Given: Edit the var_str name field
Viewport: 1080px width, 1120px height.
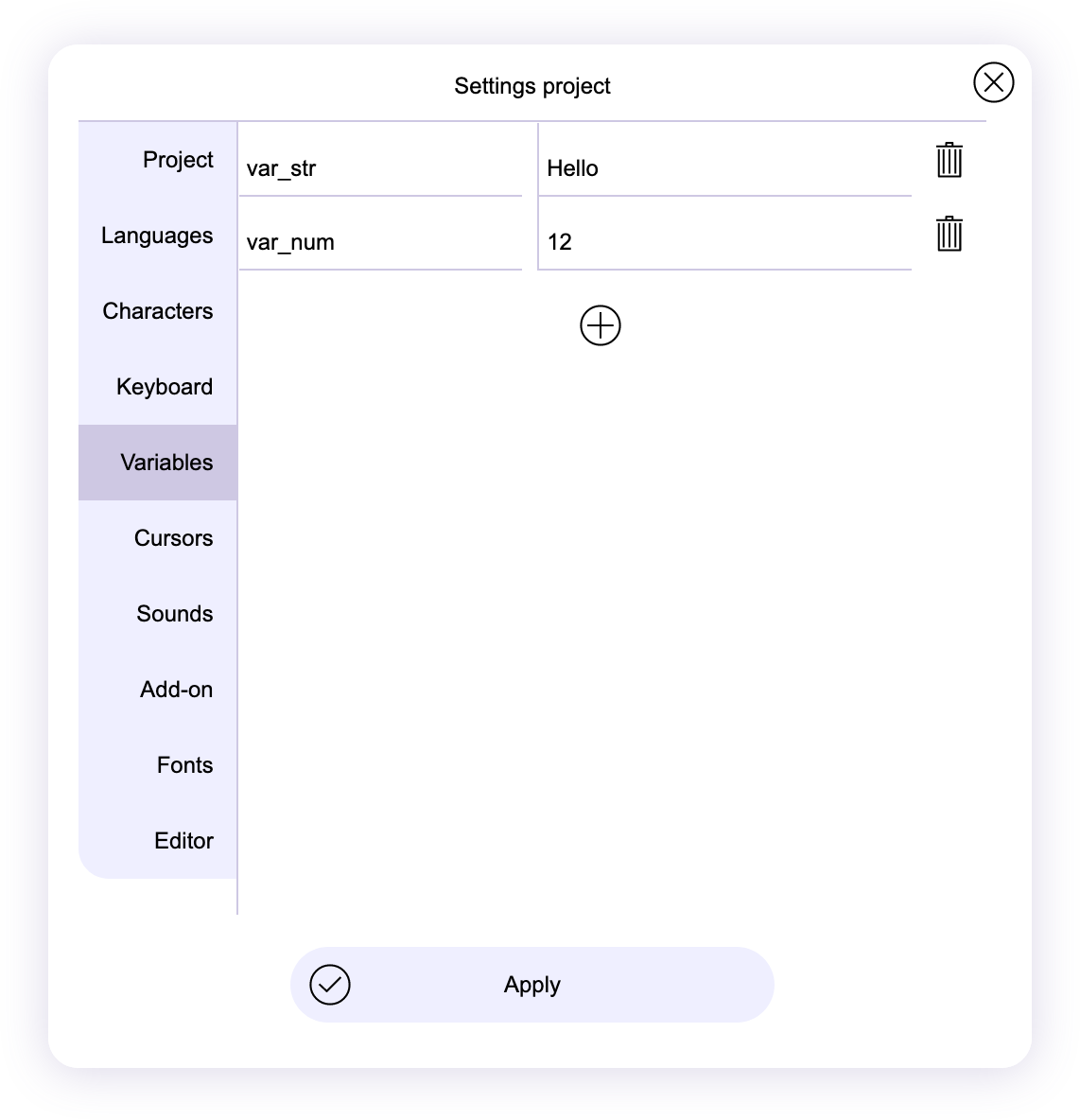Looking at the screenshot, I should 380,168.
